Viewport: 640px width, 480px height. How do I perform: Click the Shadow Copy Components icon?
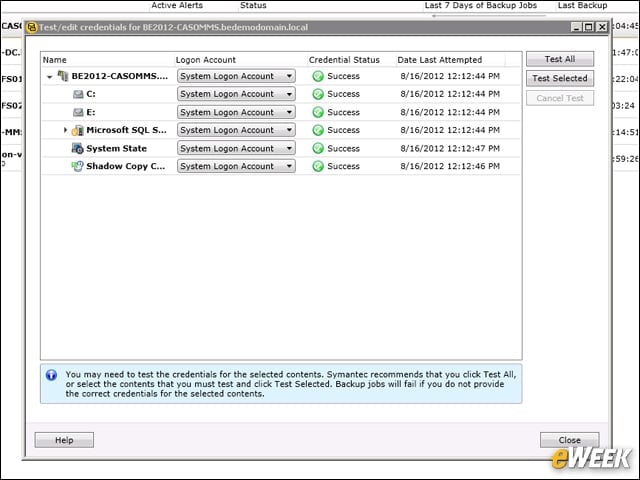(x=77, y=166)
